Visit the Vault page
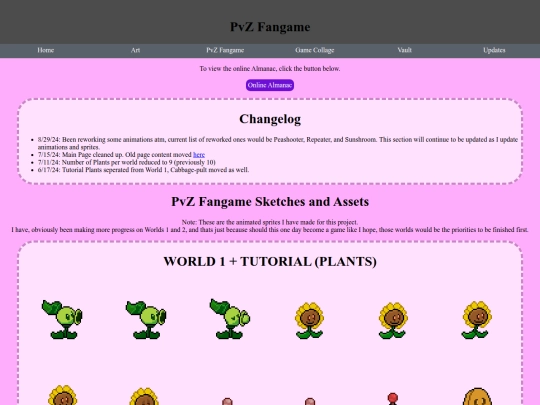The height and width of the screenshot is (405, 540). [404, 50]
